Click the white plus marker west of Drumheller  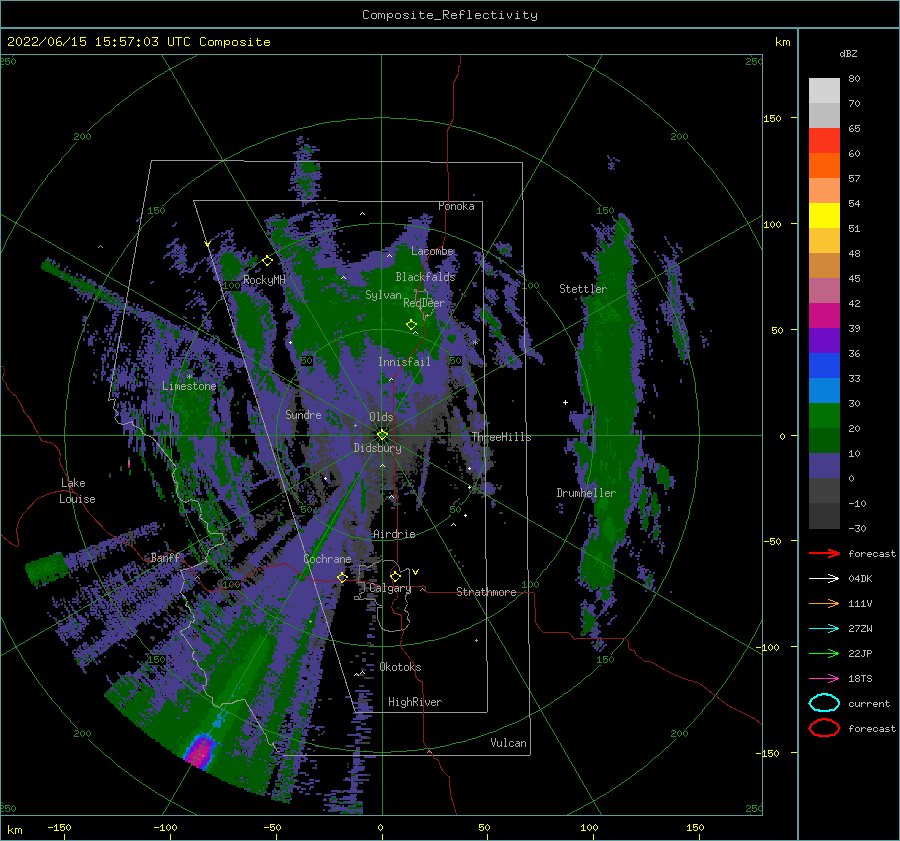(565, 402)
